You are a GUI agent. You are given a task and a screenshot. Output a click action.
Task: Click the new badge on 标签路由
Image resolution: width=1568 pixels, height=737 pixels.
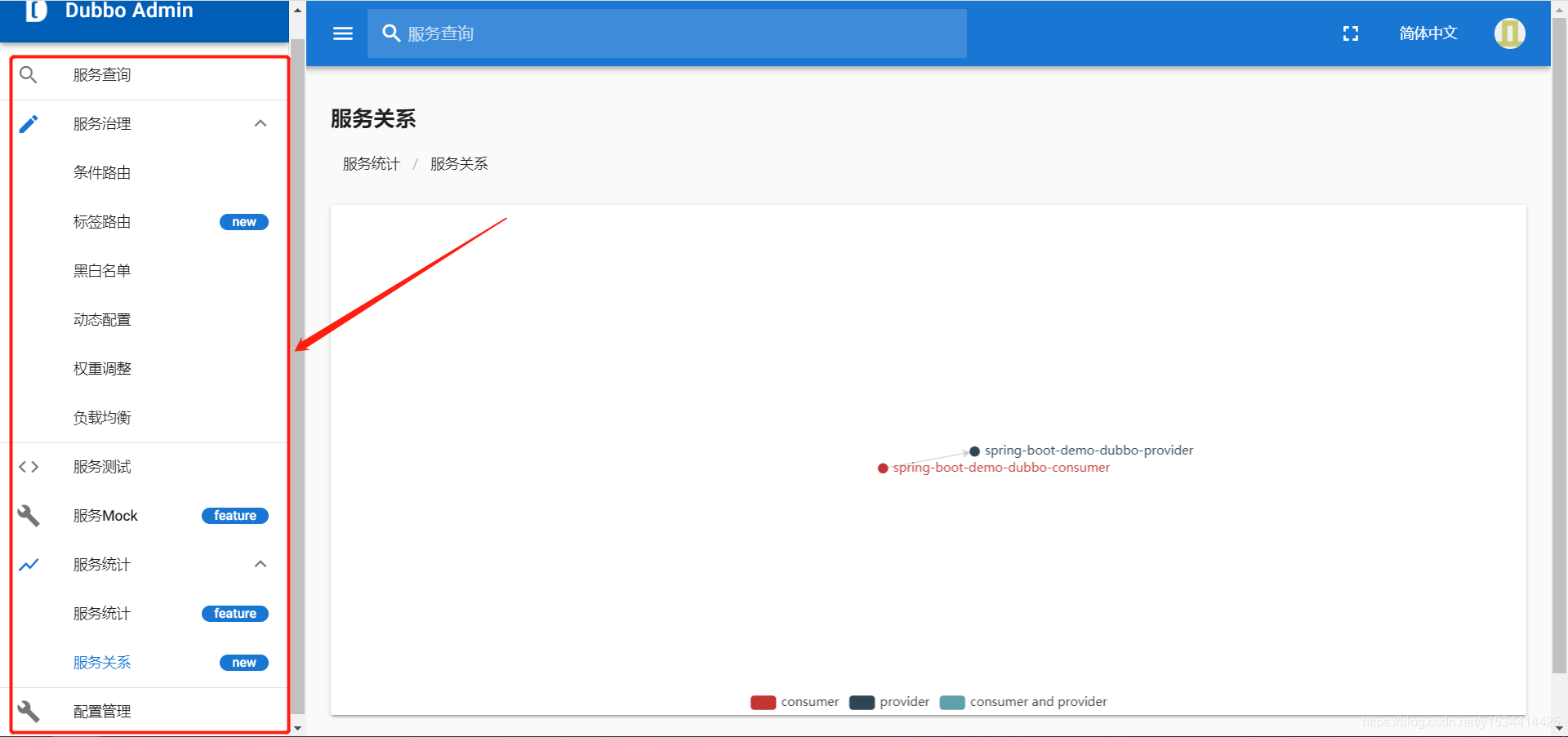[x=244, y=222]
